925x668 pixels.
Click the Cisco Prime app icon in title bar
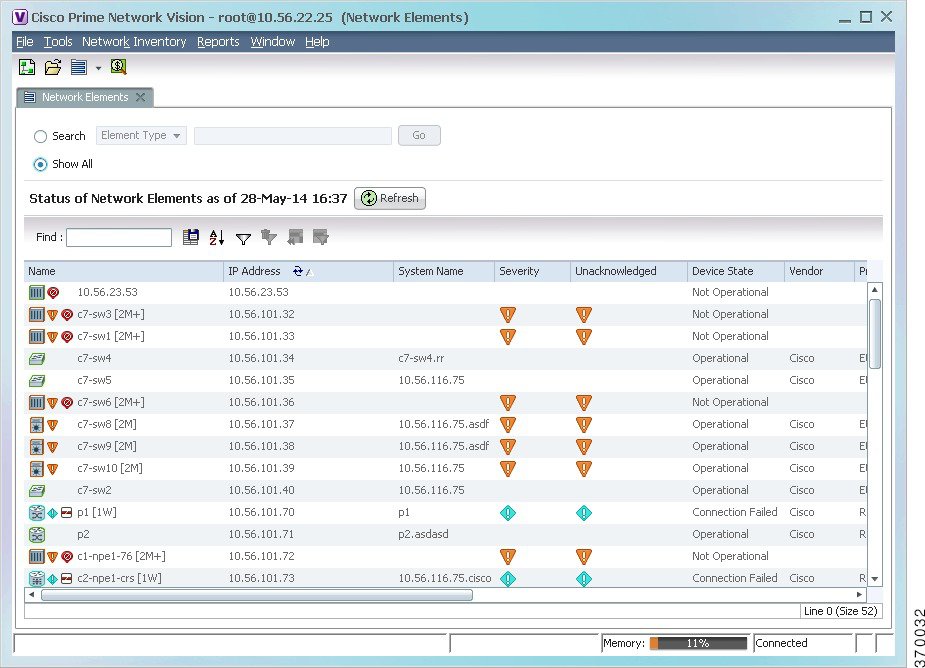pyautogui.click(x=20, y=17)
